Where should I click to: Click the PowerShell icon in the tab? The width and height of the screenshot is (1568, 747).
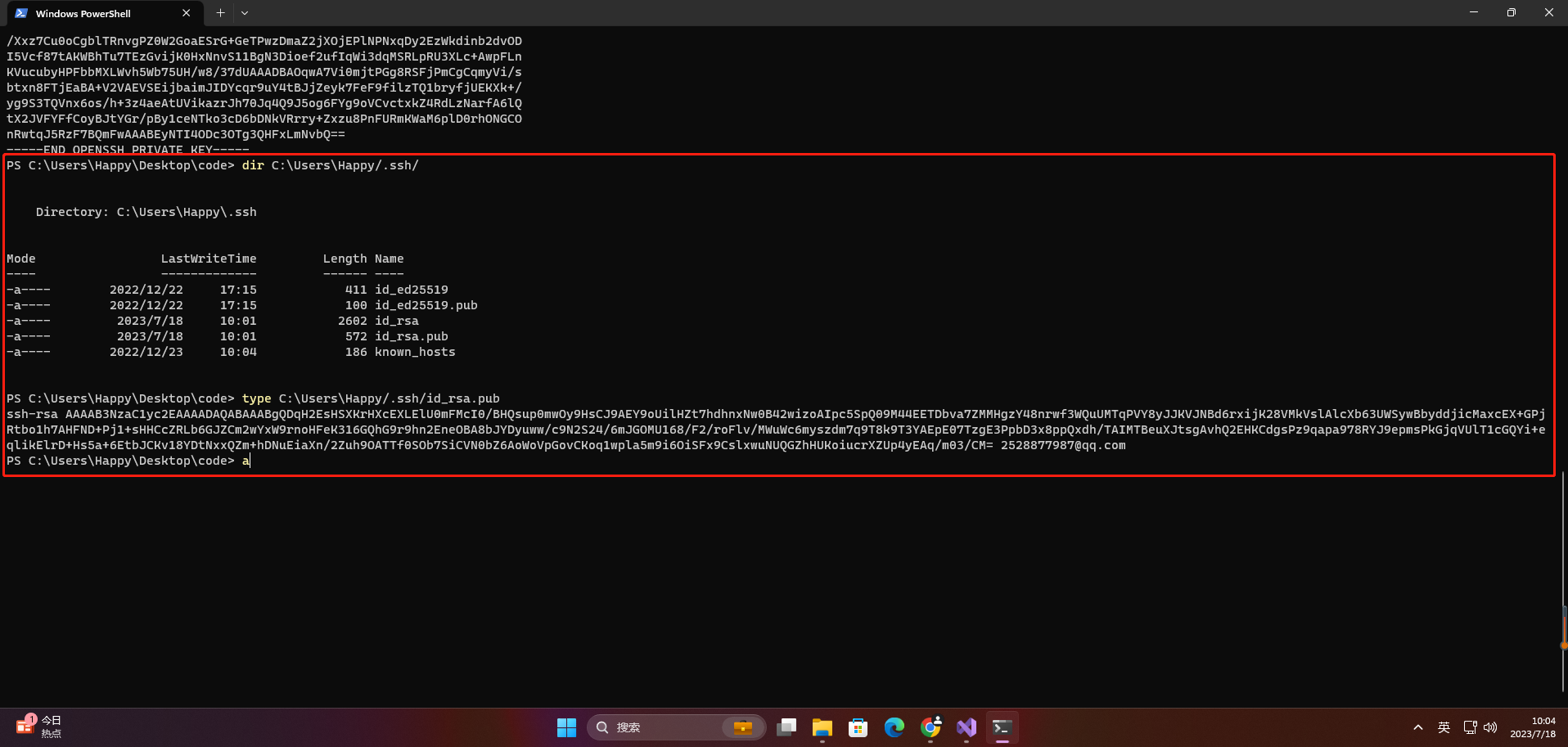tap(21, 13)
